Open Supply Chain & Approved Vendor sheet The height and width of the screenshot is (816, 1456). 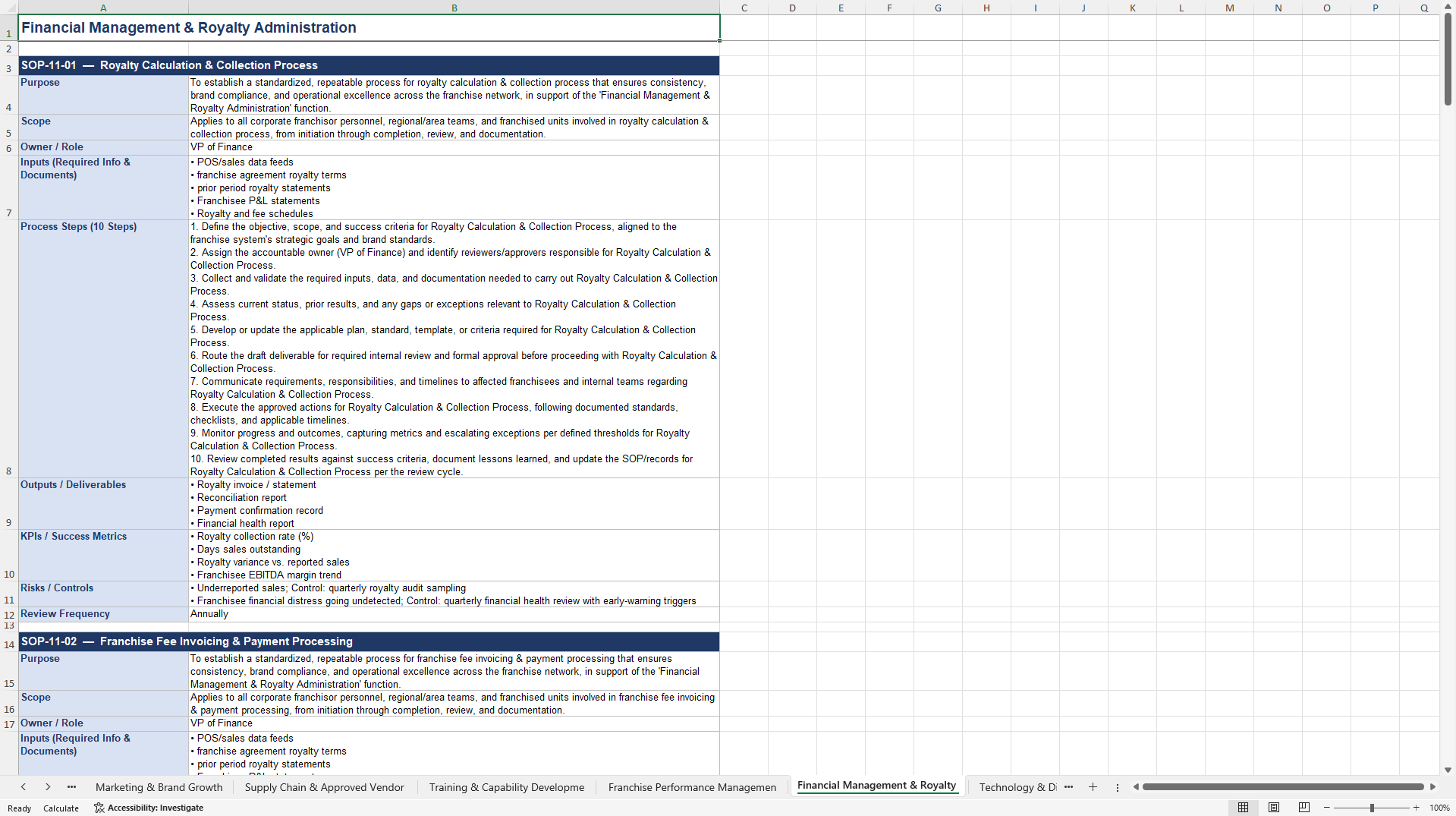(325, 787)
